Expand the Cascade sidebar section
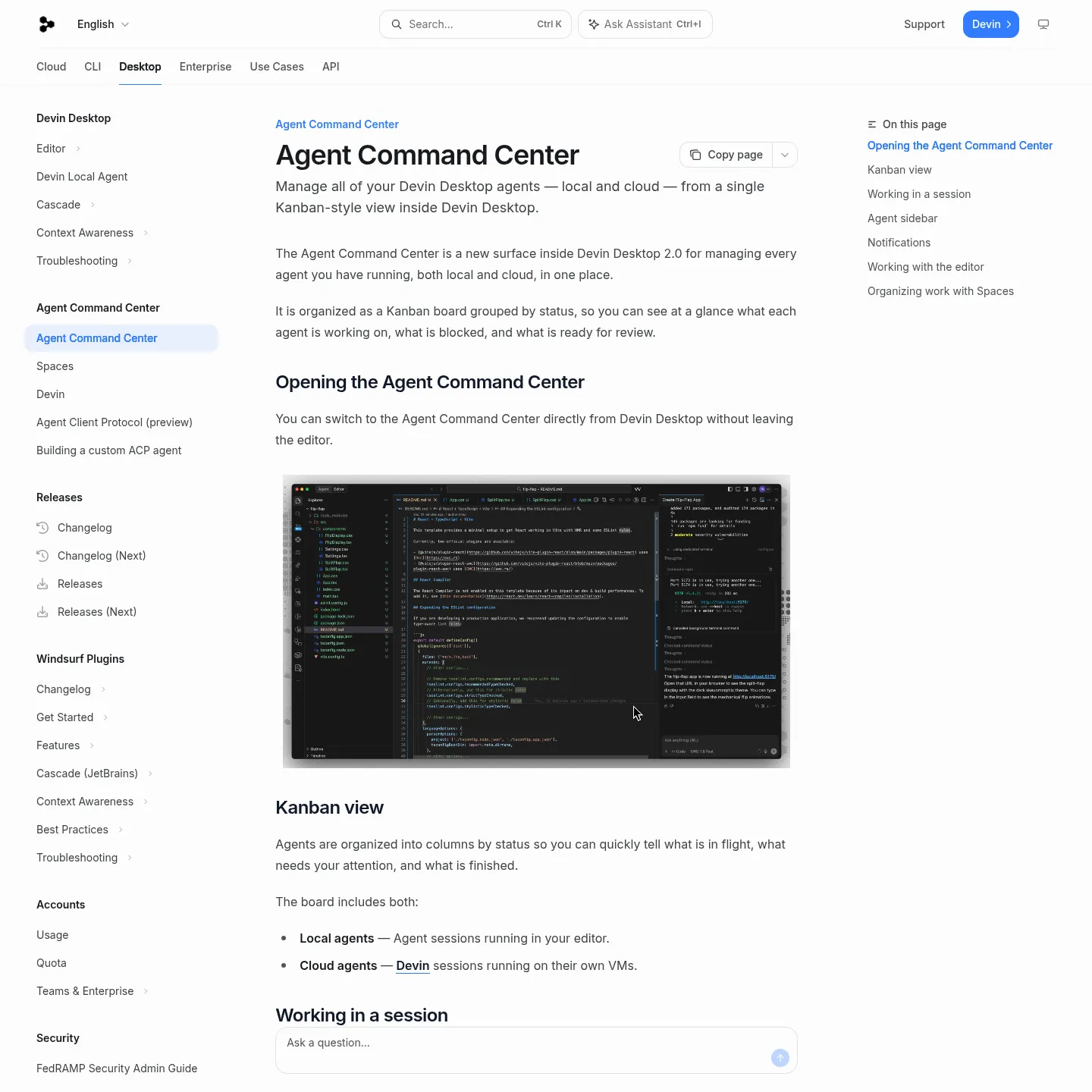Screen dimensions: 1092x1092 point(93,205)
